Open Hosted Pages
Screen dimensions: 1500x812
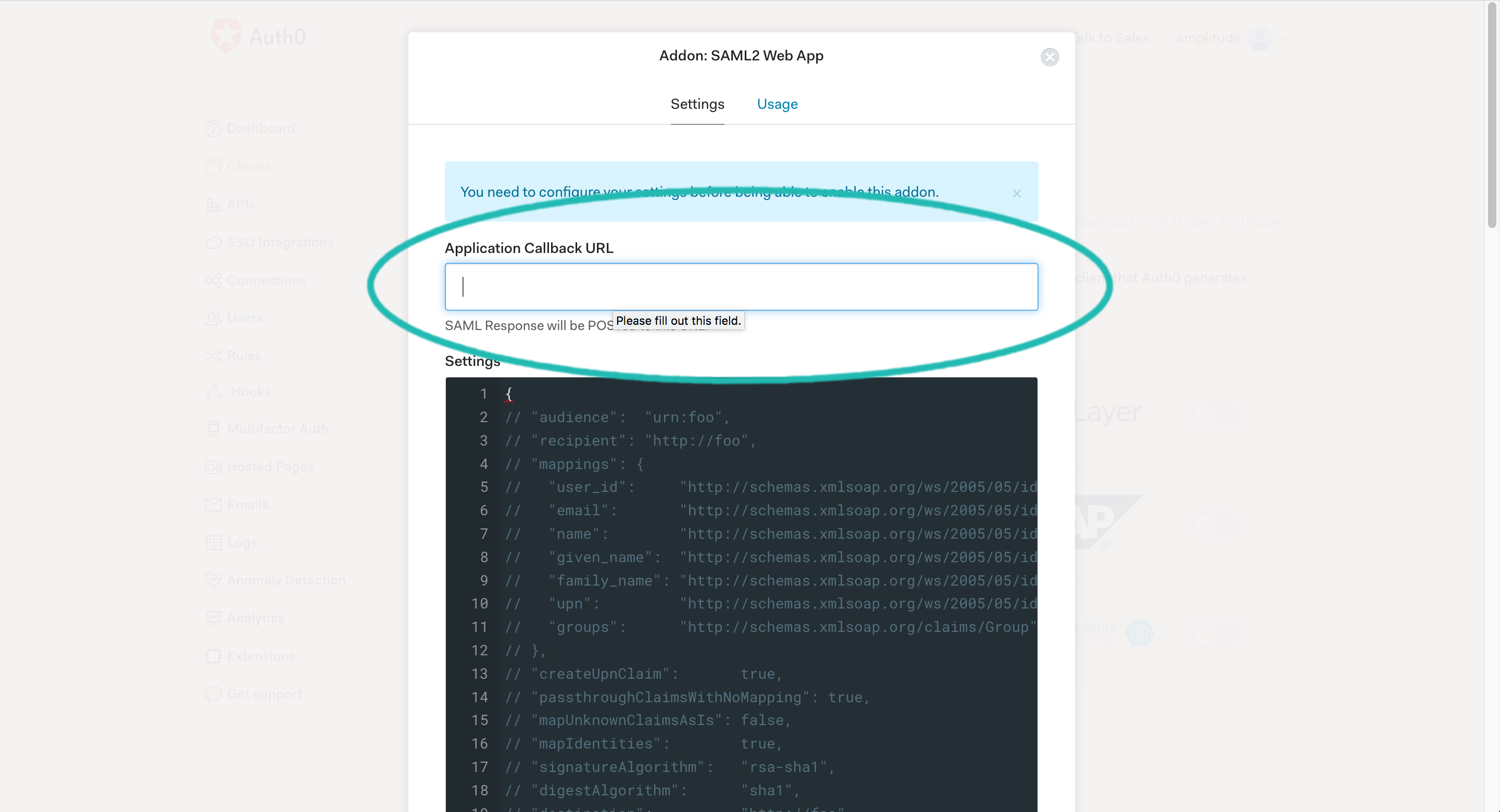[x=270, y=466]
